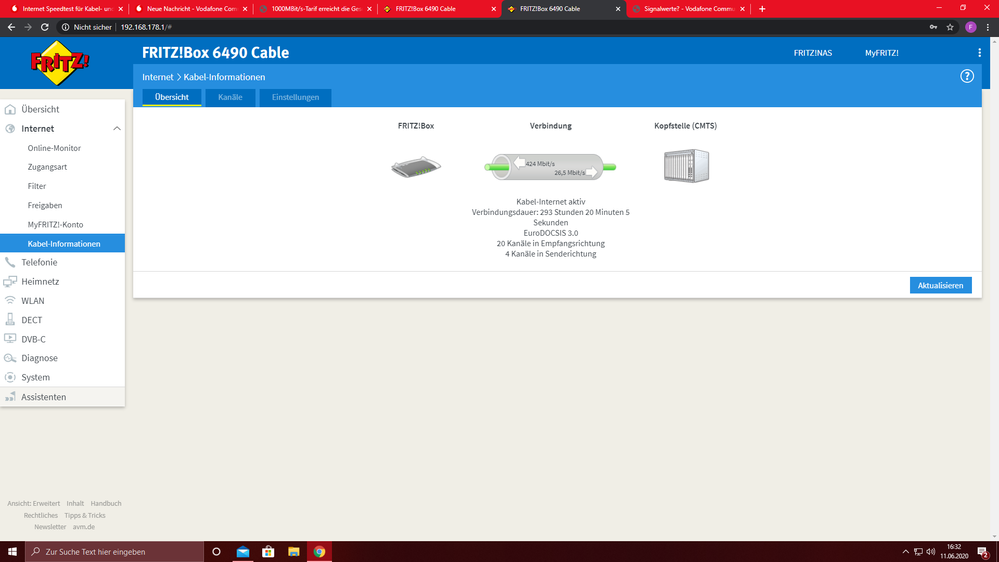Image resolution: width=999 pixels, height=562 pixels.
Task: Open FRITZ!NAS link
Action: pos(812,53)
